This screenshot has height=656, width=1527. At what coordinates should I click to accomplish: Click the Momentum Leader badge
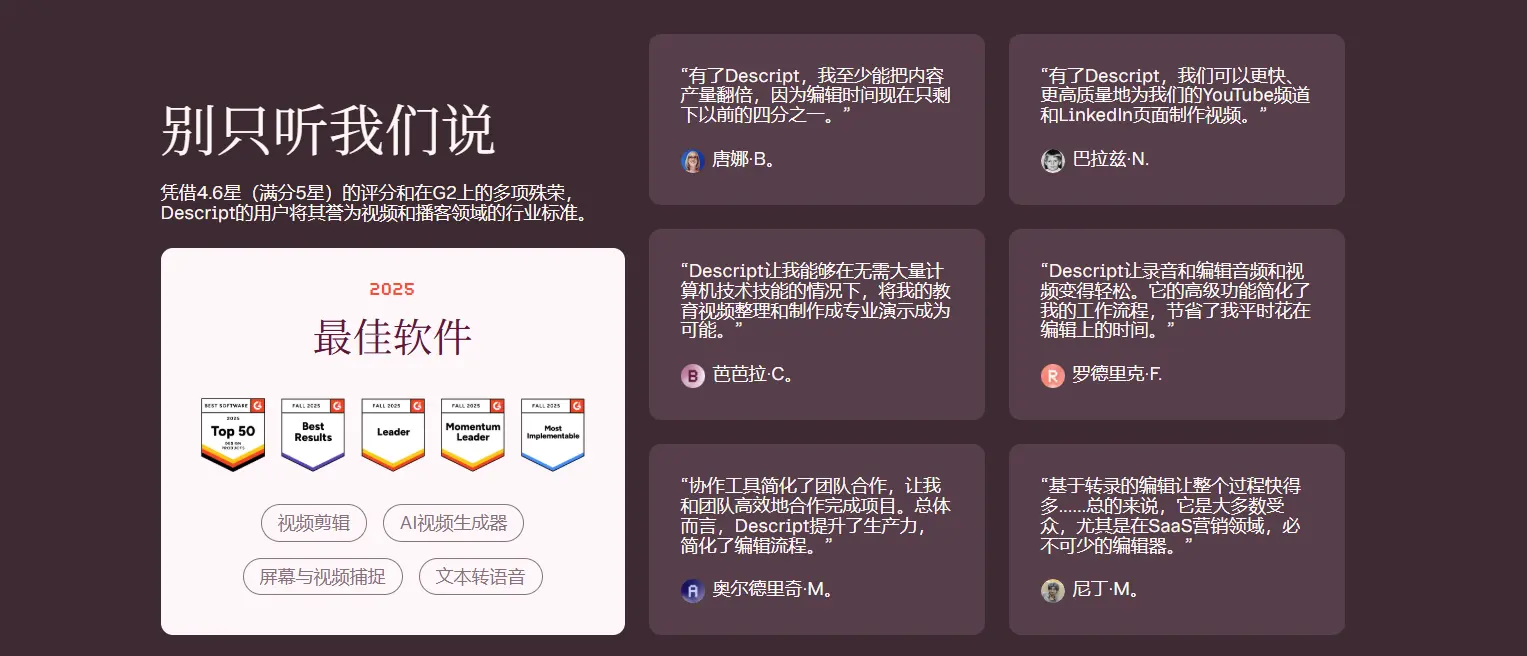pyautogui.click(x=473, y=435)
